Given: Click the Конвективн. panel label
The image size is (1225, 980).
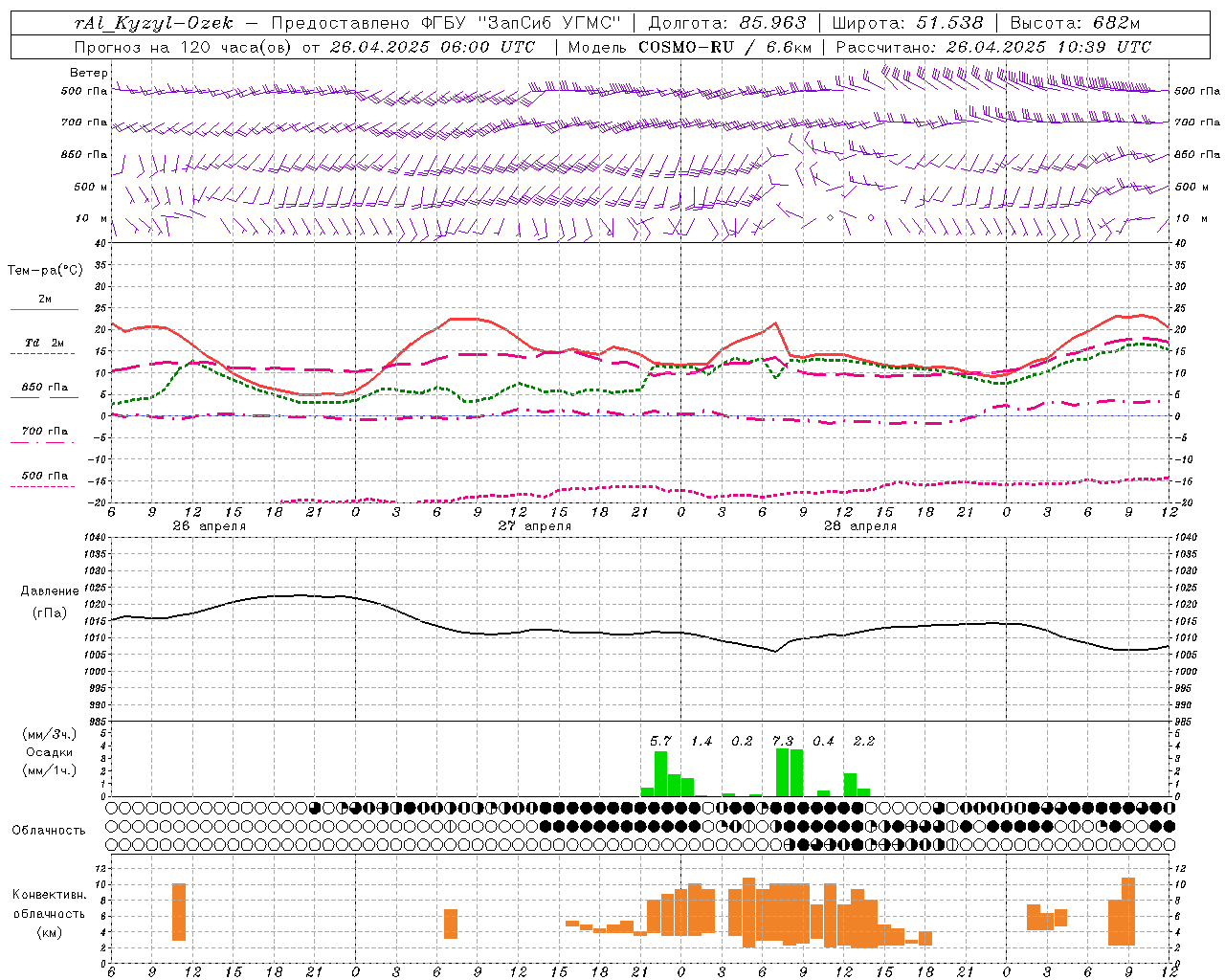Looking at the screenshot, I should (50, 895).
